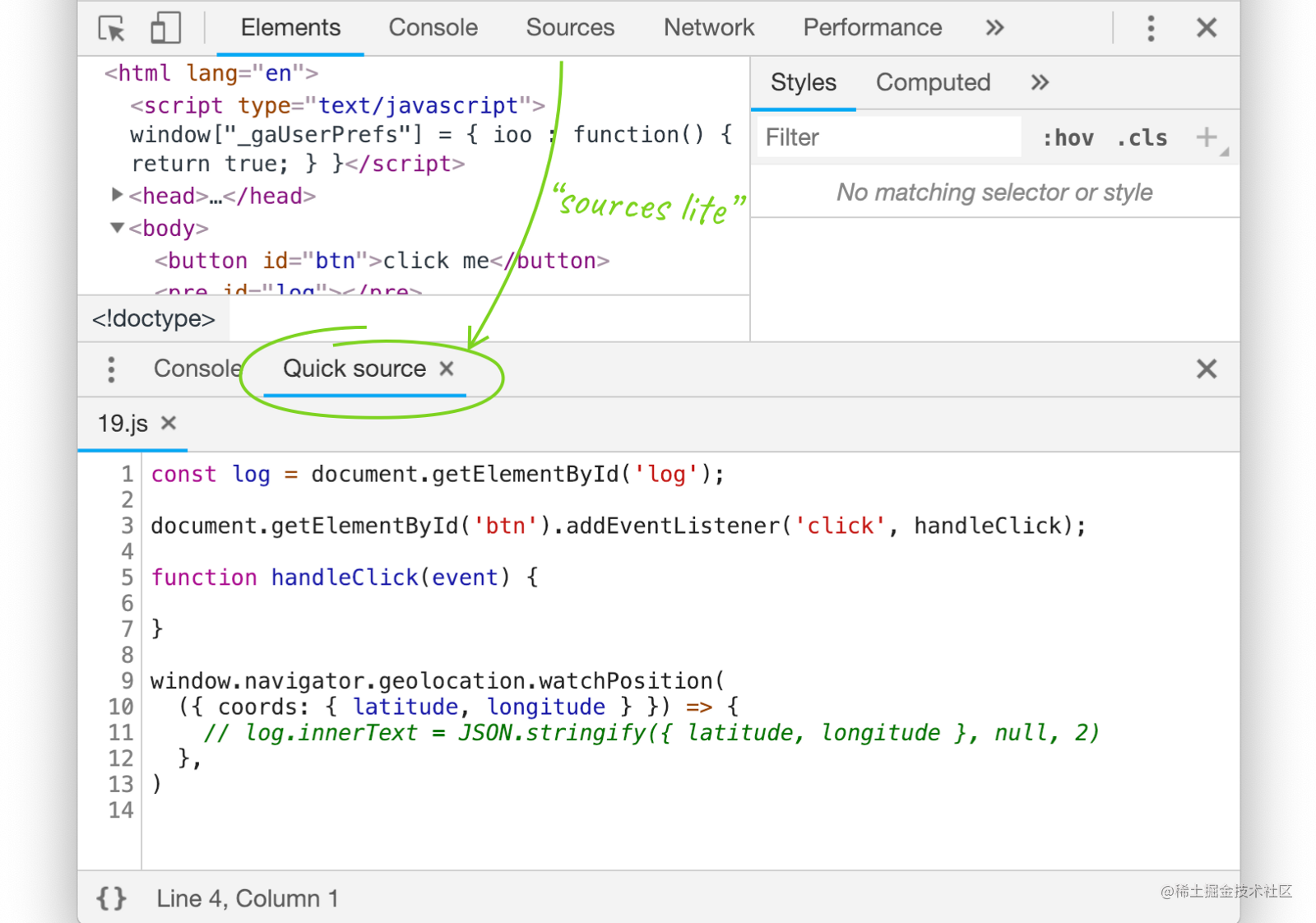Close the 19.js file tab
This screenshot has height=923, width=1316.
click(169, 423)
